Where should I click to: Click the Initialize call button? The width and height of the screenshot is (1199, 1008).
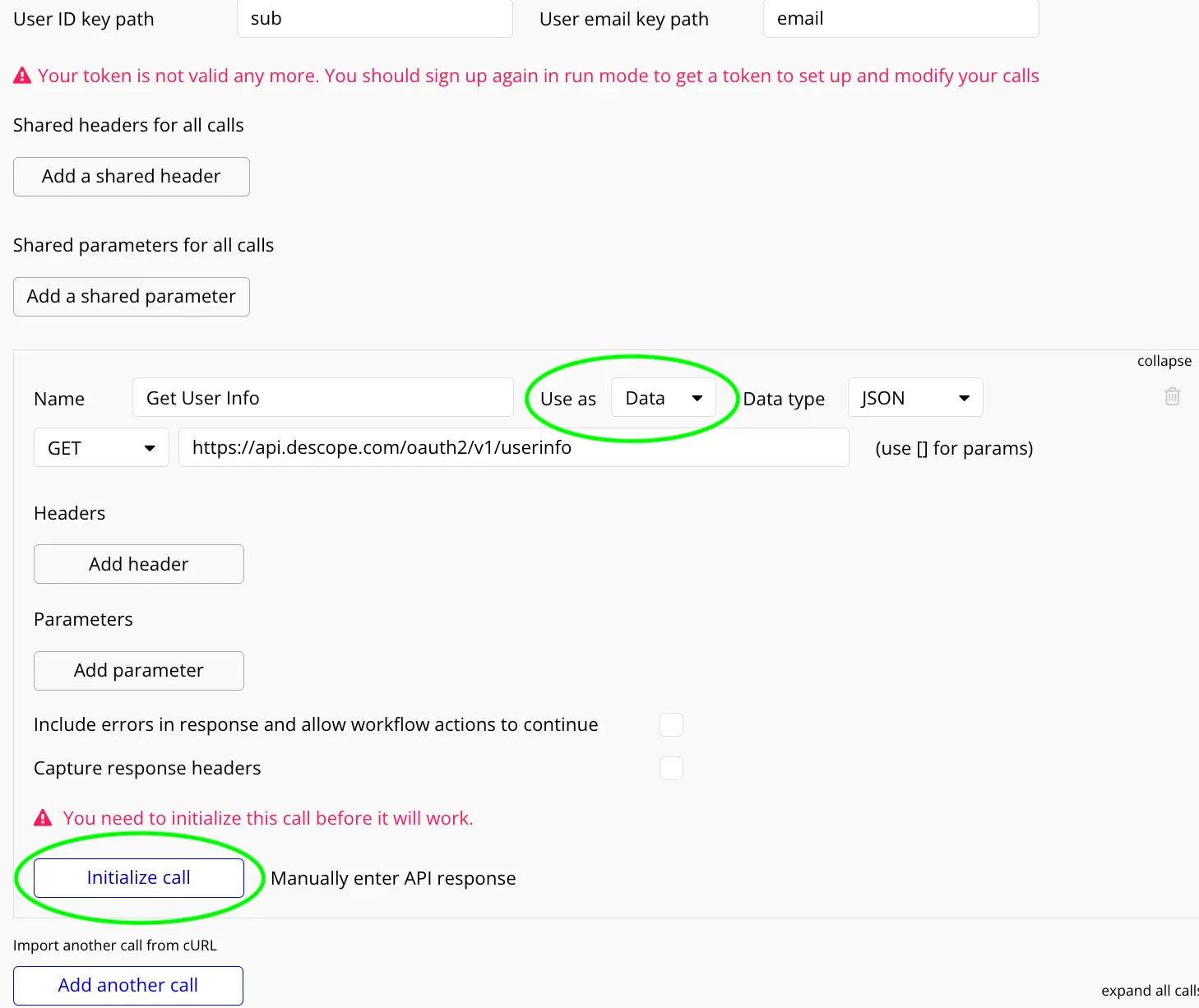138,877
